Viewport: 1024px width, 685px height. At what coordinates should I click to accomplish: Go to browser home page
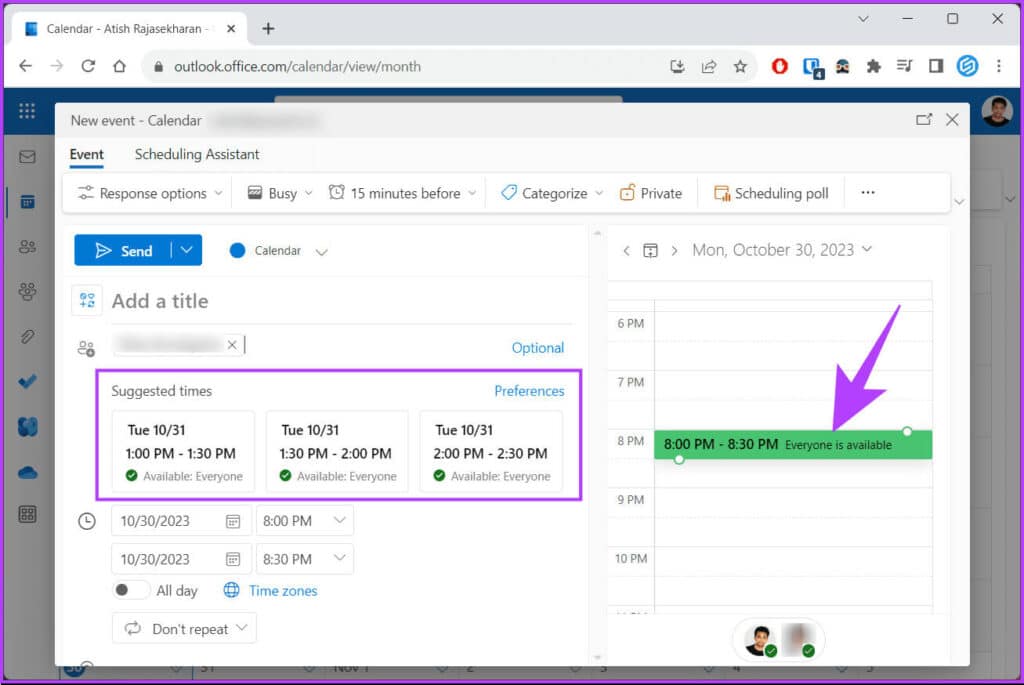(120, 66)
